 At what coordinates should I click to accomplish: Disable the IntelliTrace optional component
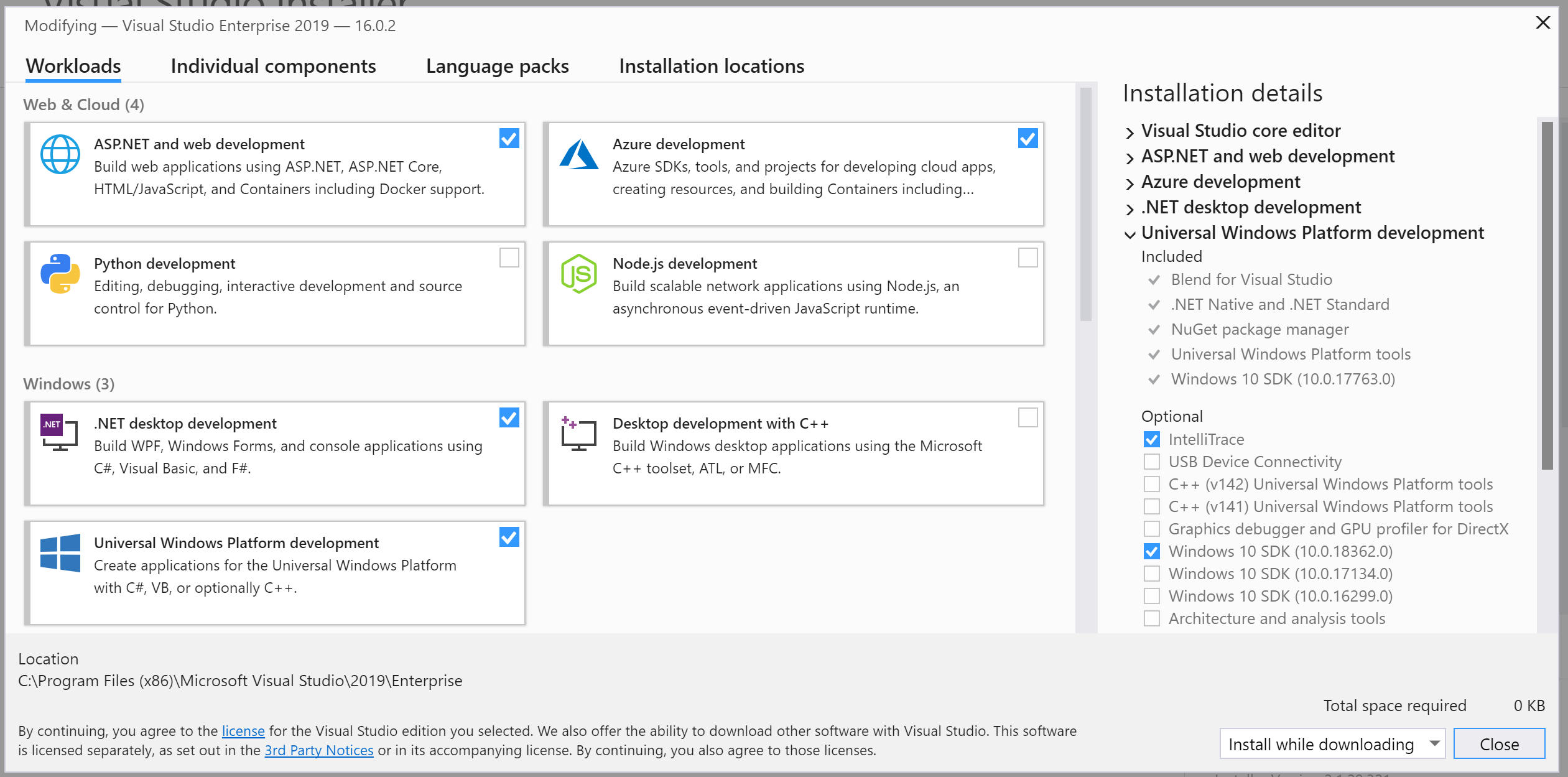(x=1151, y=439)
